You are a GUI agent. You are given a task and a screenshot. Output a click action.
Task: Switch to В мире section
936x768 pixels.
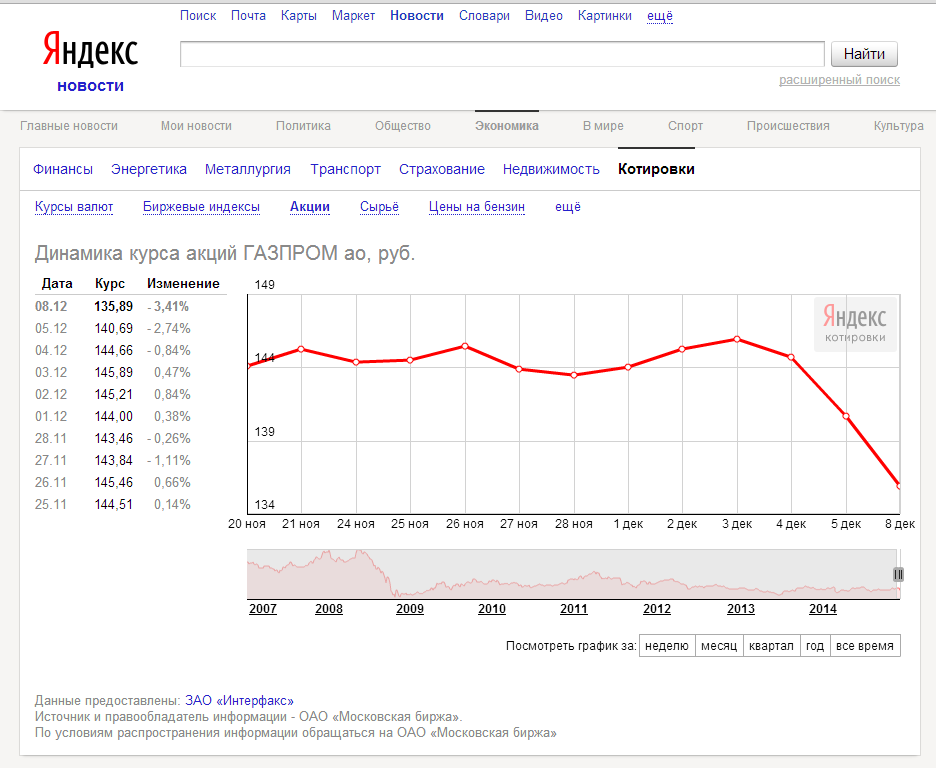[x=603, y=126]
